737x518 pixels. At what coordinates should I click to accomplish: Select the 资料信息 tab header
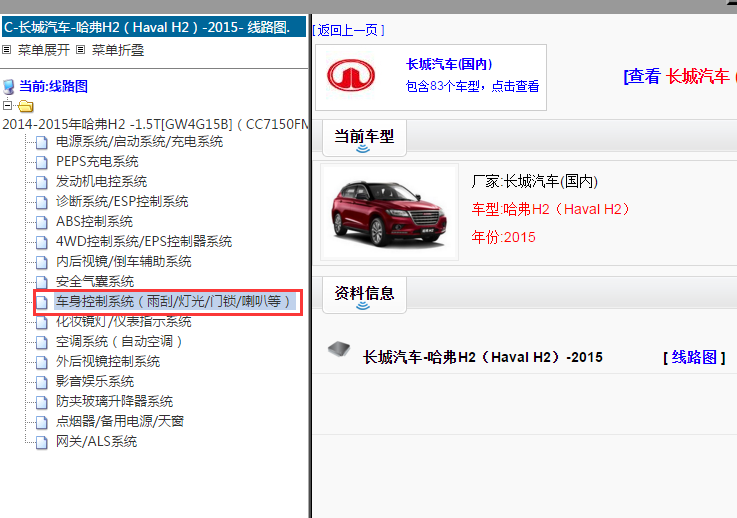[x=364, y=295]
